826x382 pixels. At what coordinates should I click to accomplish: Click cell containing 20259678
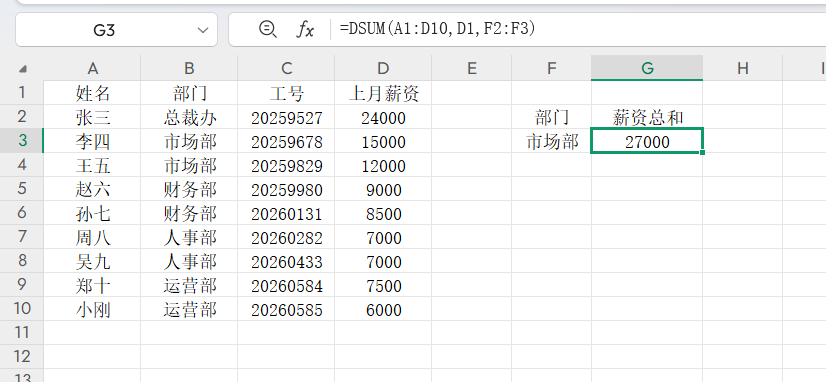pyautogui.click(x=286, y=142)
